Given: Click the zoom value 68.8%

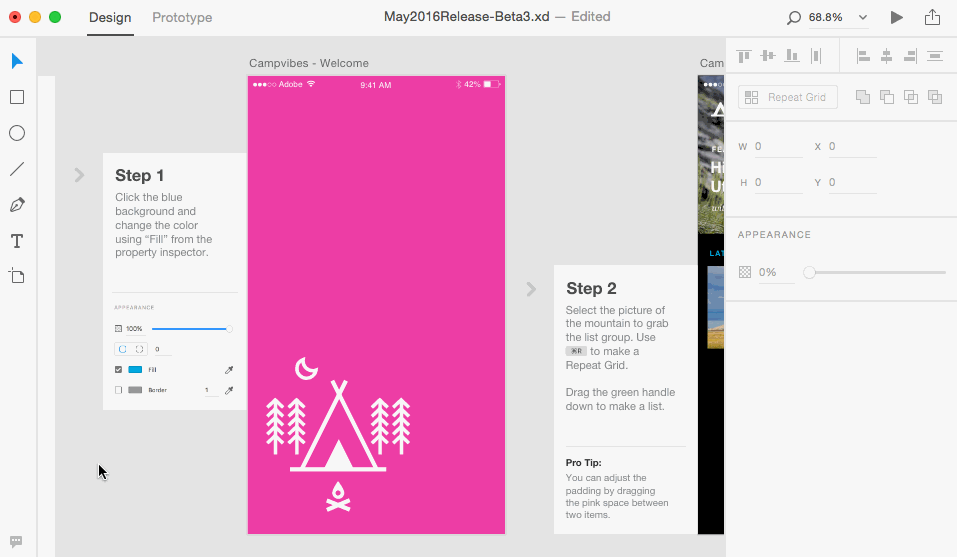Looking at the screenshot, I should click(x=825, y=18).
